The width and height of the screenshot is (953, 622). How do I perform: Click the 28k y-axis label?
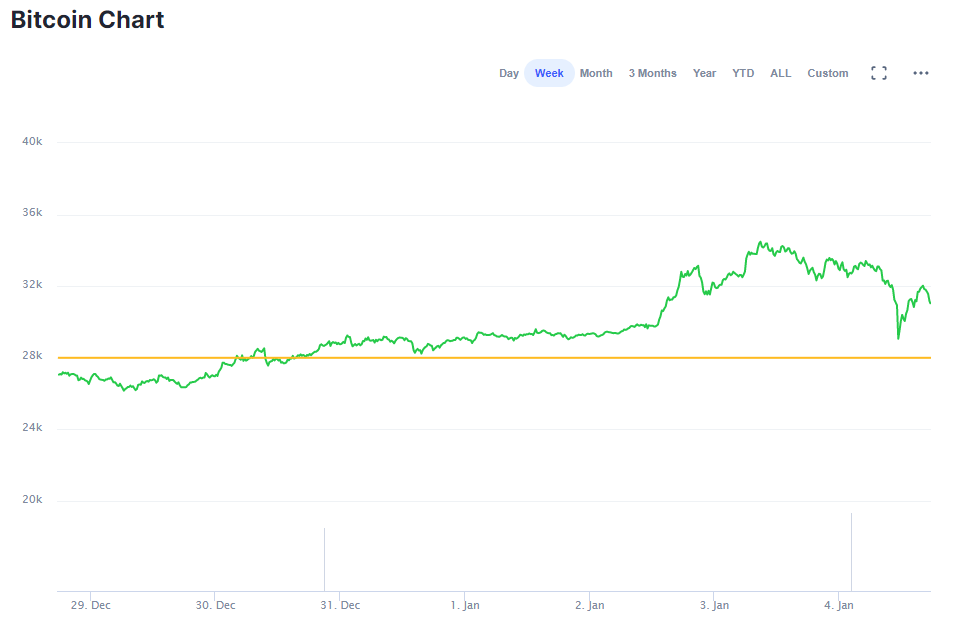tap(32, 355)
